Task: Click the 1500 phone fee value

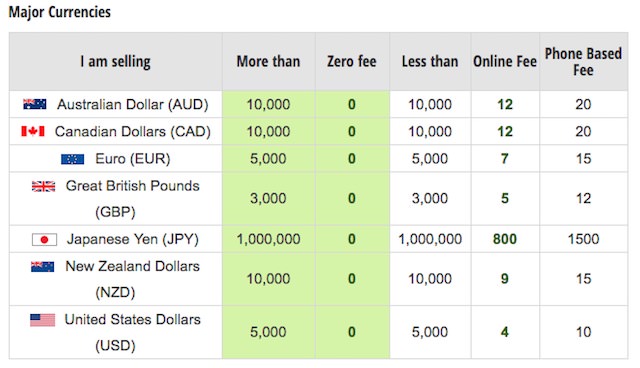Action: pyautogui.click(x=583, y=239)
